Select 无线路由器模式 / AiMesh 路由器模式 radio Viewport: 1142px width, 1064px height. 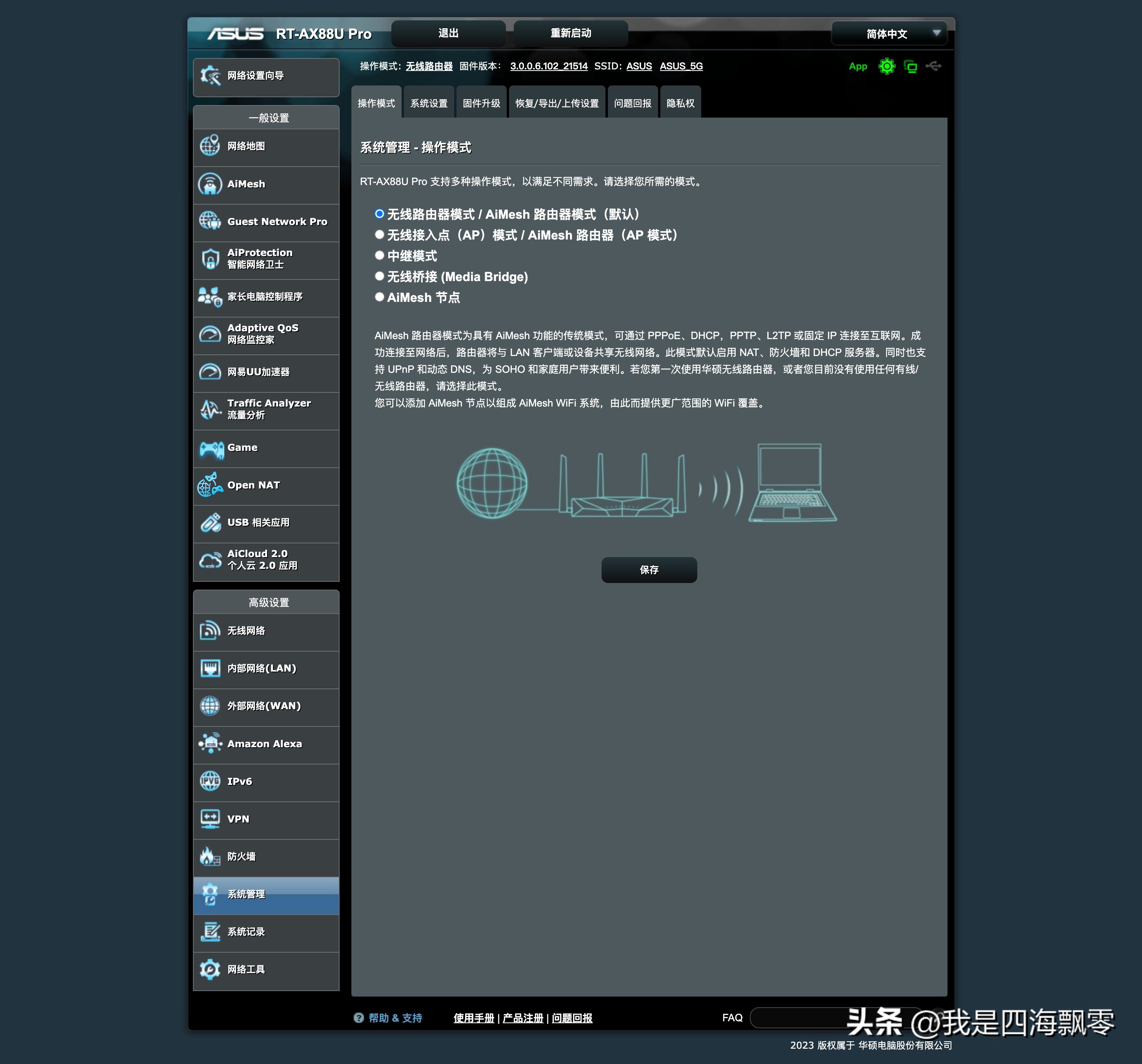pyautogui.click(x=379, y=214)
